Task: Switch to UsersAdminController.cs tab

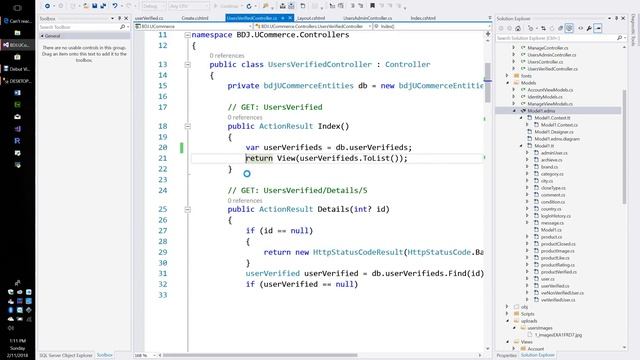Action: pyautogui.click(x=367, y=18)
